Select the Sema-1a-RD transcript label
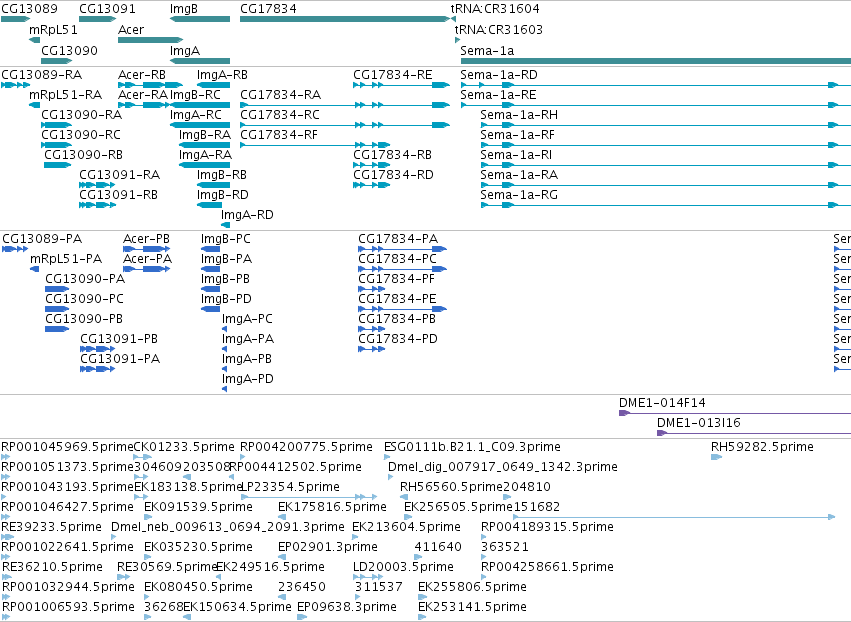This screenshot has width=851, height=622. [499, 74]
